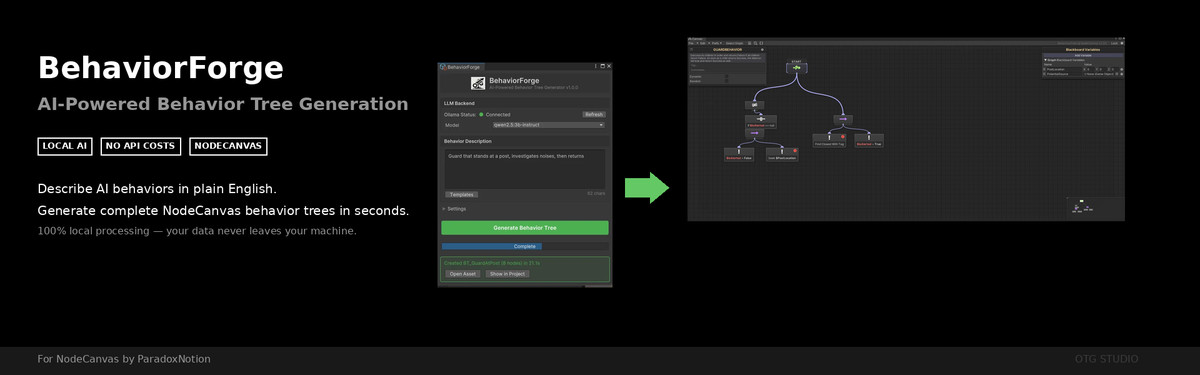Screen dimensions: 1200x375
Task: Select the START node in the NodeCanvas graph
Action: (x=797, y=68)
